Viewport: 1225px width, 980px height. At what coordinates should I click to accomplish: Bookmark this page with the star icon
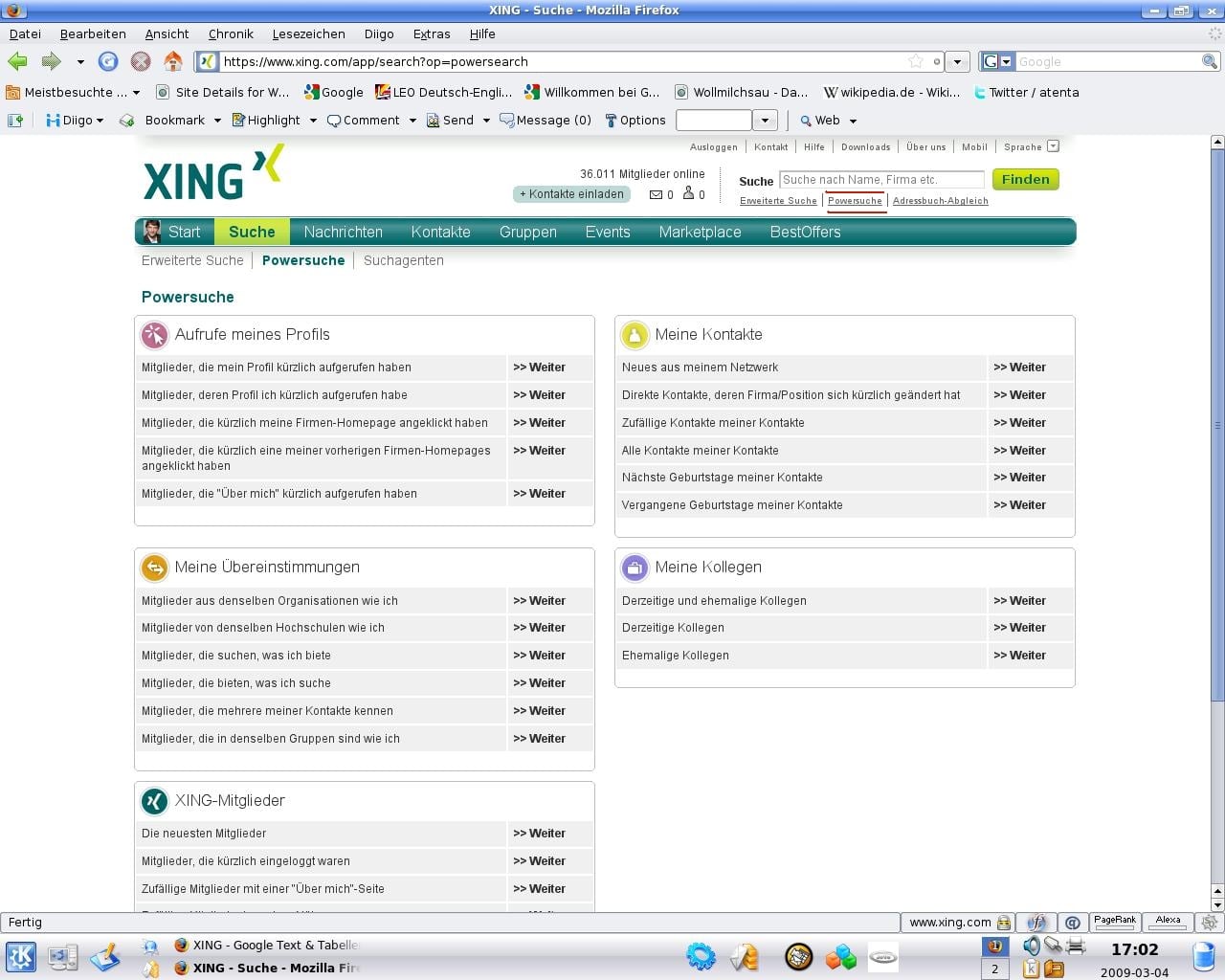916,61
